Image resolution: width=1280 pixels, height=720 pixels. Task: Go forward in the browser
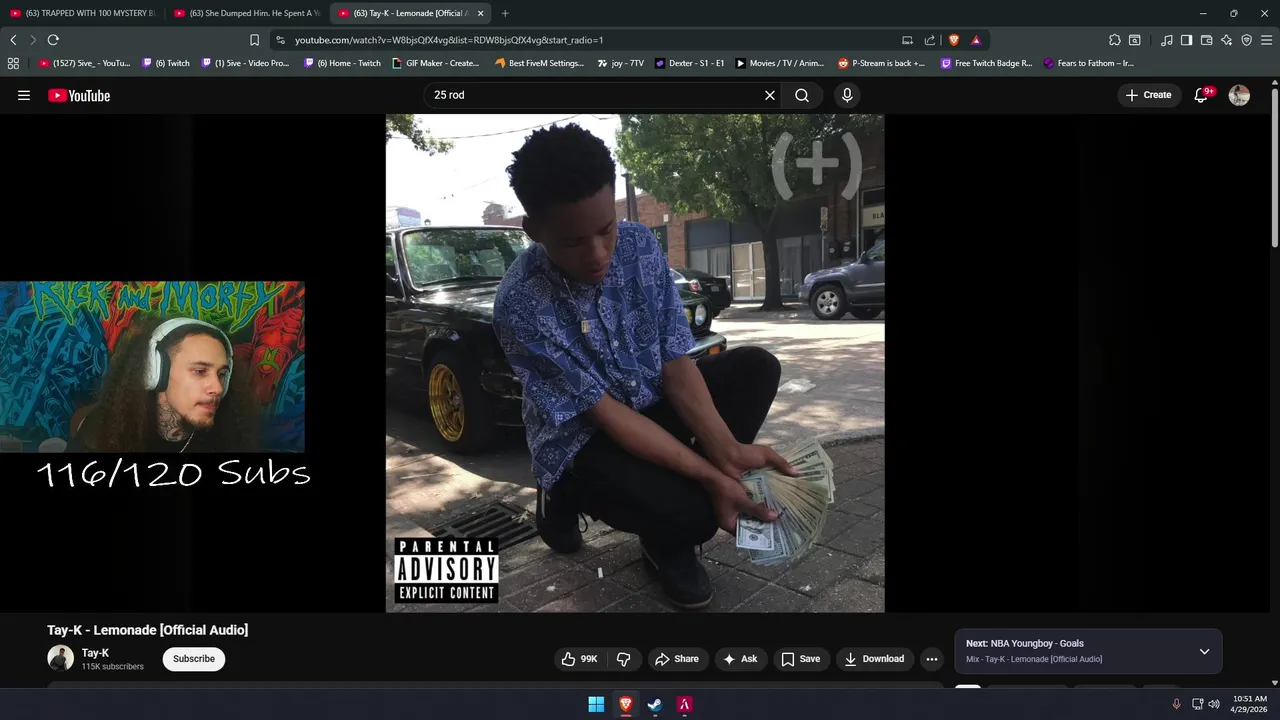point(32,40)
